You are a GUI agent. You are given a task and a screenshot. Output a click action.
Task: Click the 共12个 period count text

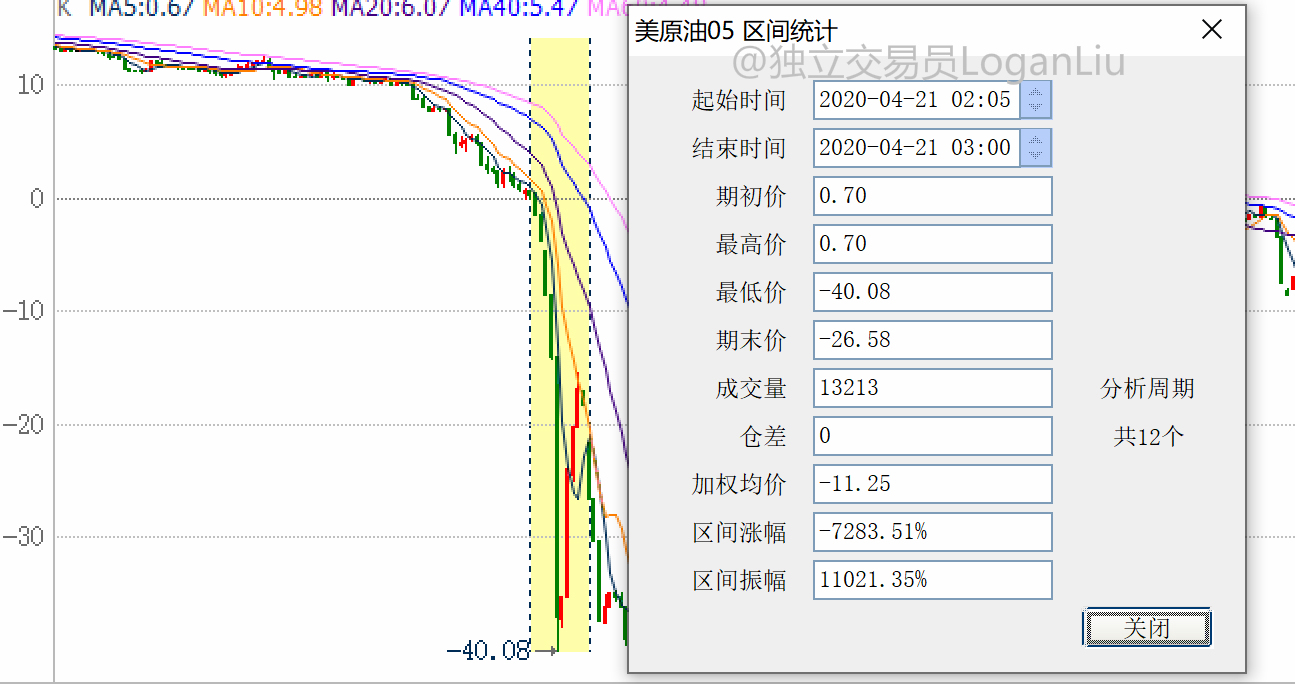pyautogui.click(x=1147, y=437)
